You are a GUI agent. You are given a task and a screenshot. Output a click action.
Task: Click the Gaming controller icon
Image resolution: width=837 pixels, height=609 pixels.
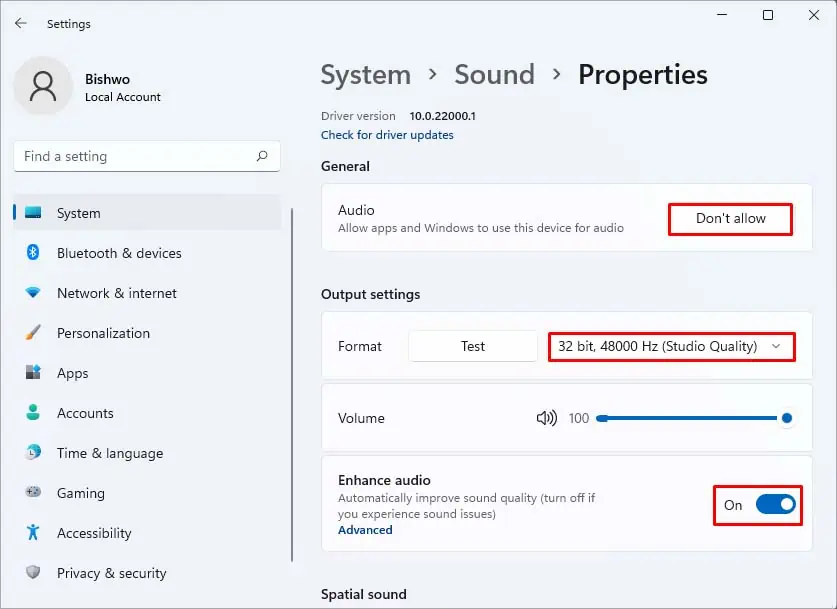click(x=33, y=492)
